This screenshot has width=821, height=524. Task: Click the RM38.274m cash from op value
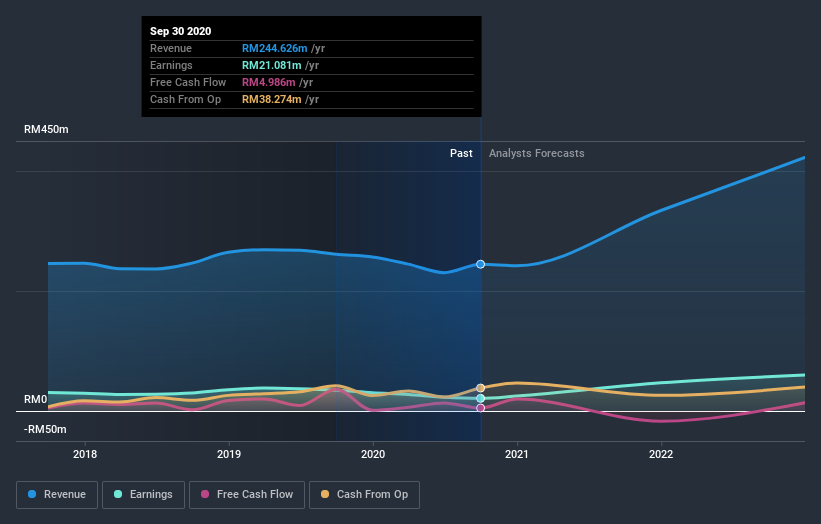pos(271,99)
